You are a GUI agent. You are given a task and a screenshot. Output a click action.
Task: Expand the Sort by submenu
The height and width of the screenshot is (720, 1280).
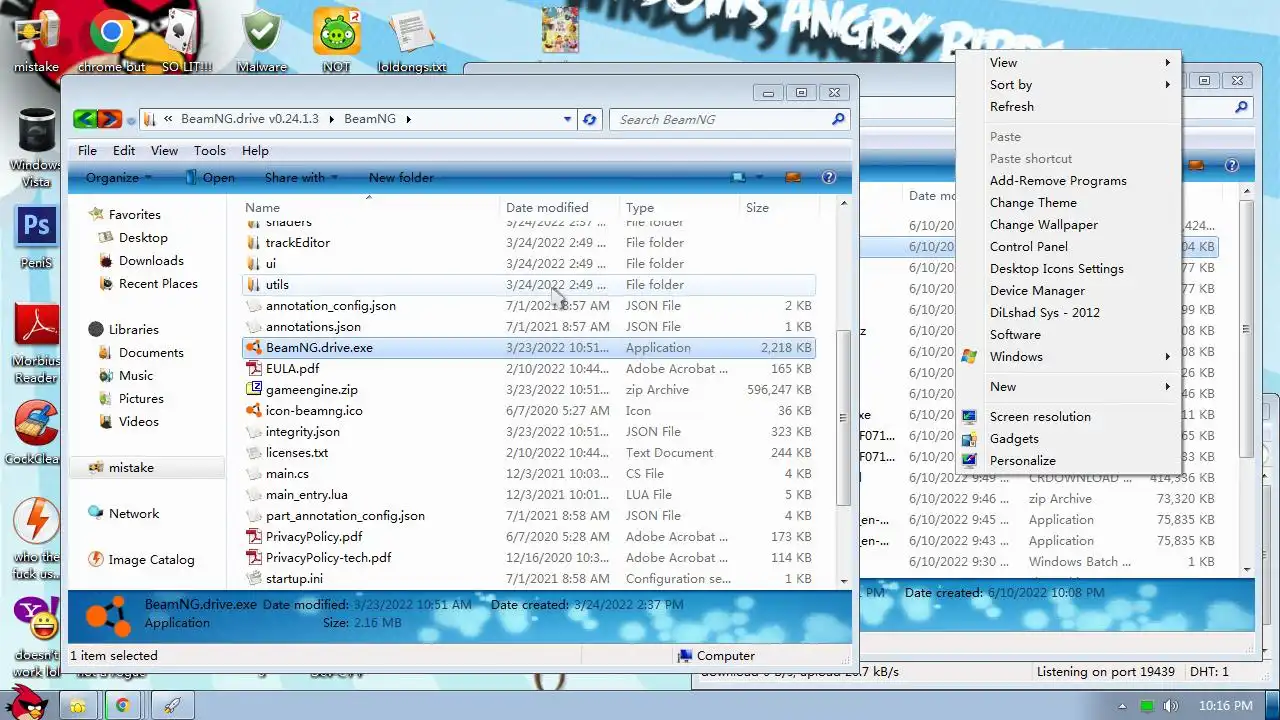point(1068,84)
